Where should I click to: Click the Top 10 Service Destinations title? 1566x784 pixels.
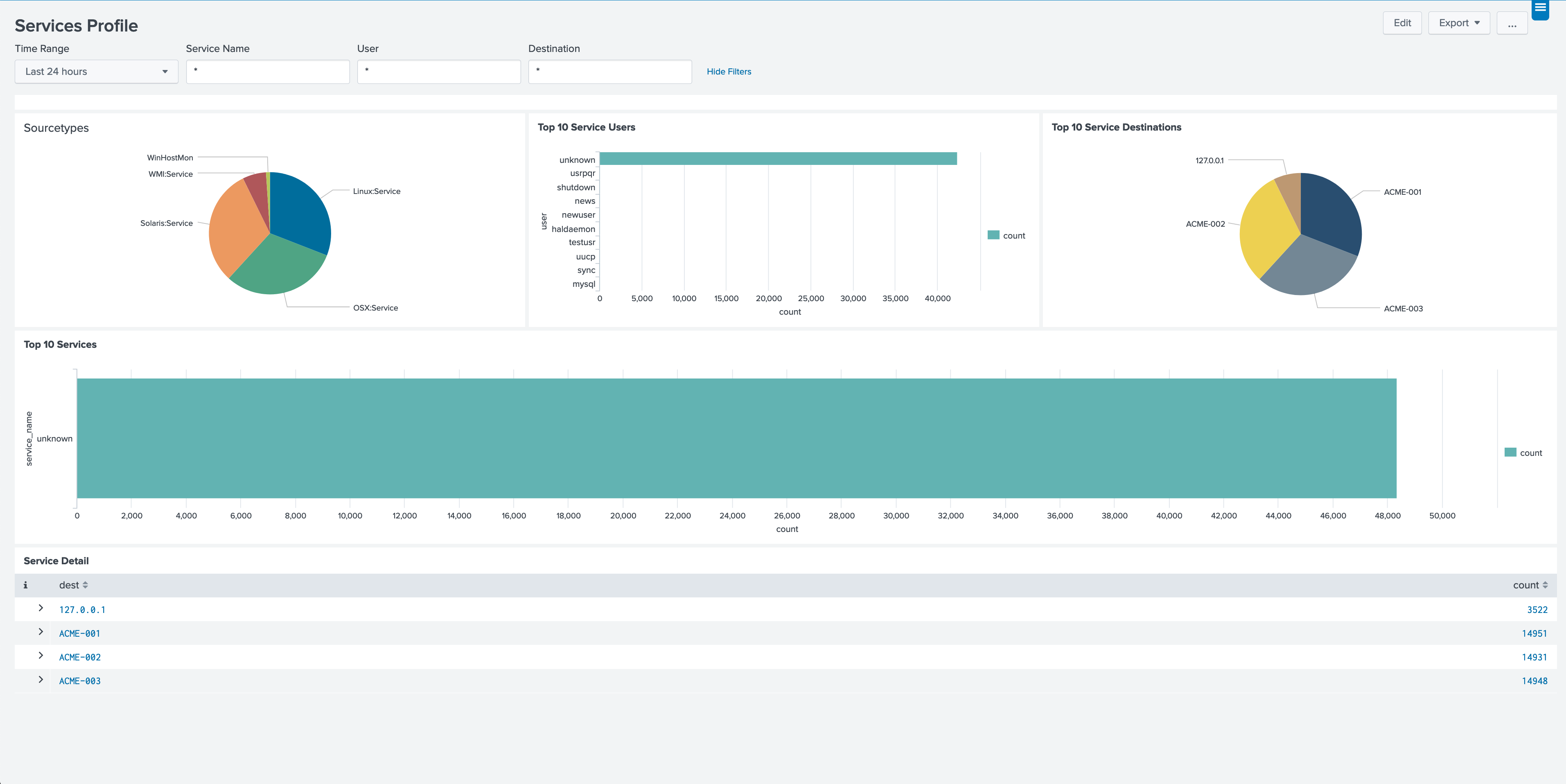tap(1116, 128)
